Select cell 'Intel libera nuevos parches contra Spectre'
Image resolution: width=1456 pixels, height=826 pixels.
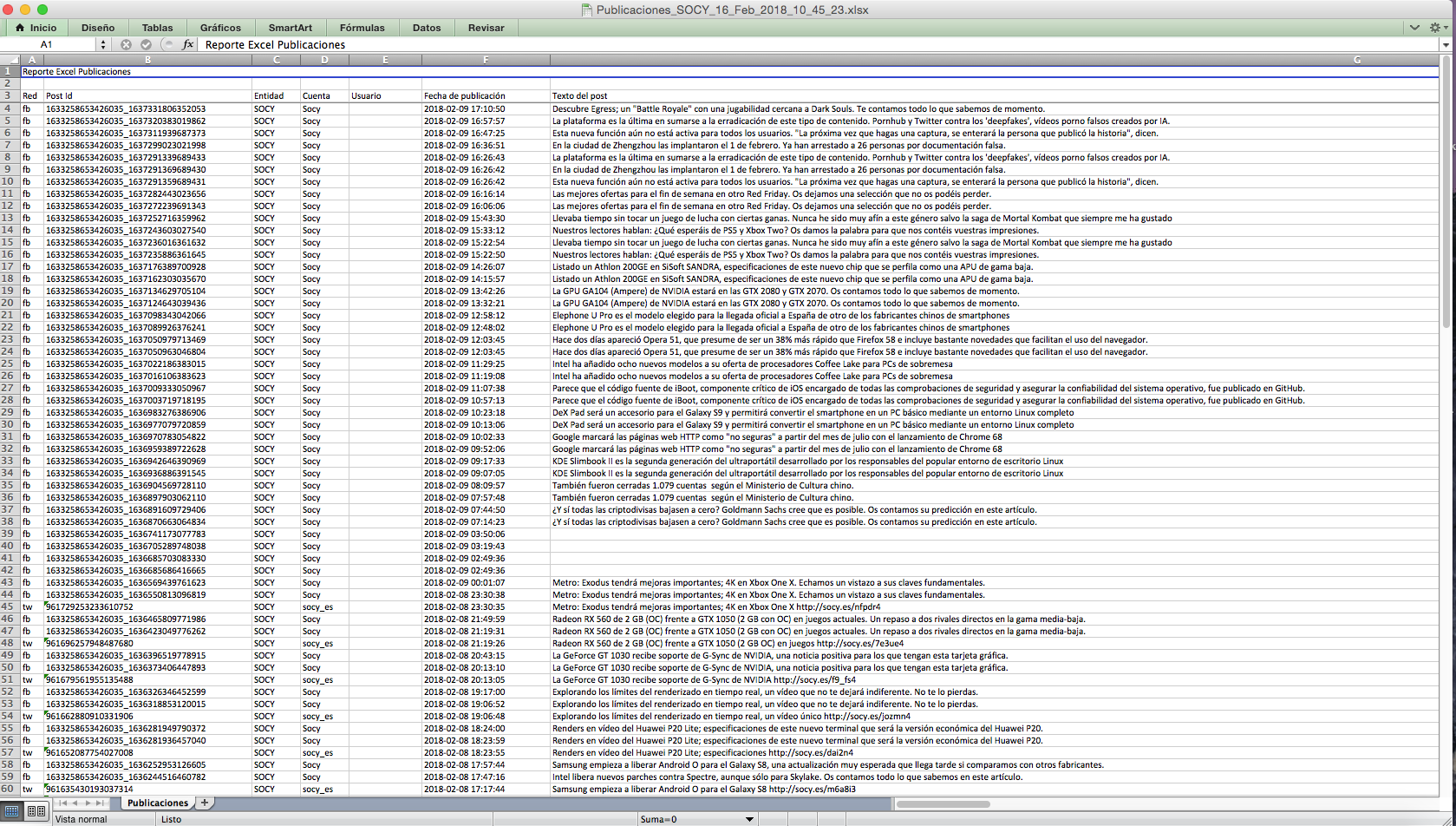point(995,777)
